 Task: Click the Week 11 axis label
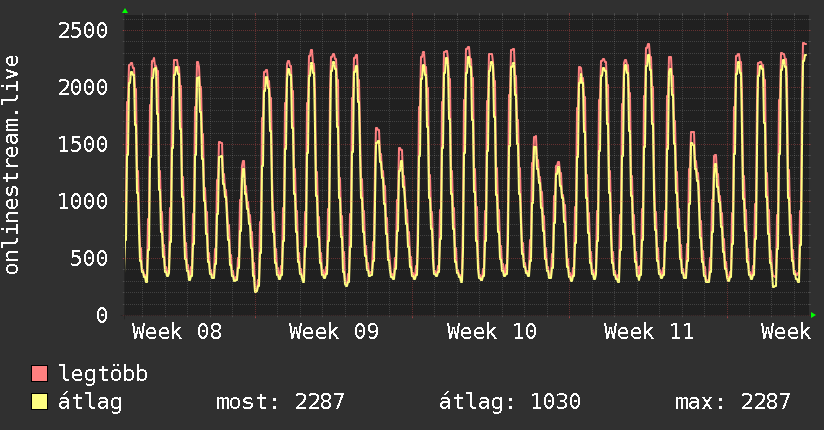coord(648,332)
